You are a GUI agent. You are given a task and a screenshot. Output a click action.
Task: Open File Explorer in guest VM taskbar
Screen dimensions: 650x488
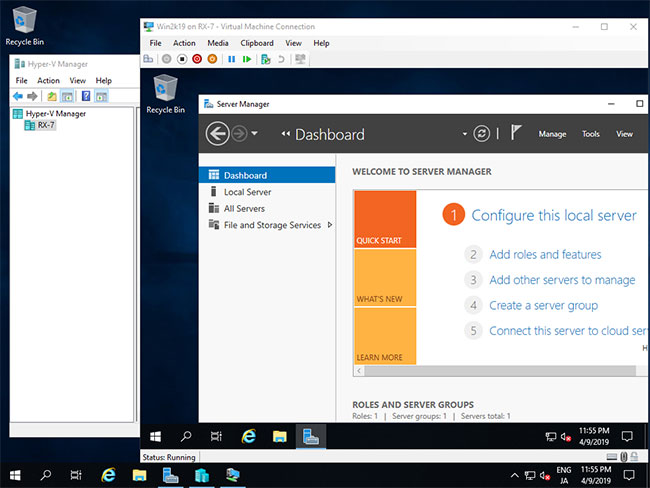[x=279, y=436]
